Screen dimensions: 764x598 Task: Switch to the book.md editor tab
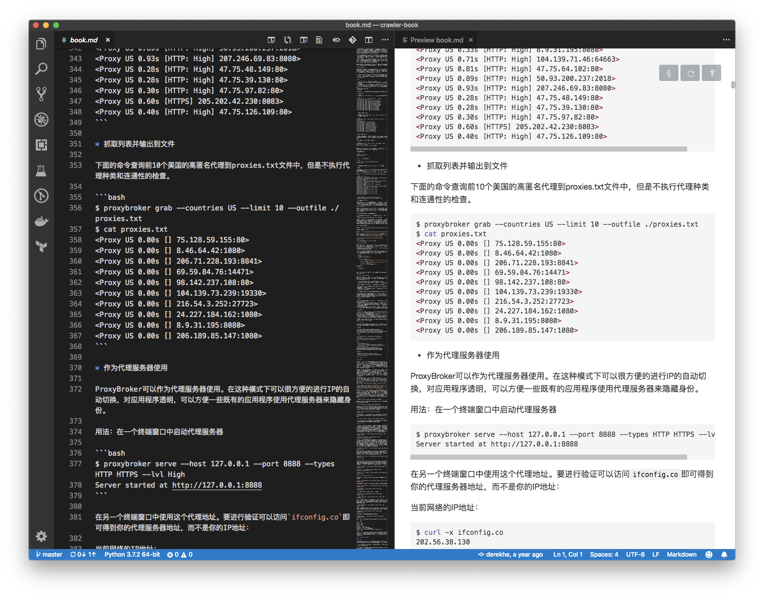[83, 40]
